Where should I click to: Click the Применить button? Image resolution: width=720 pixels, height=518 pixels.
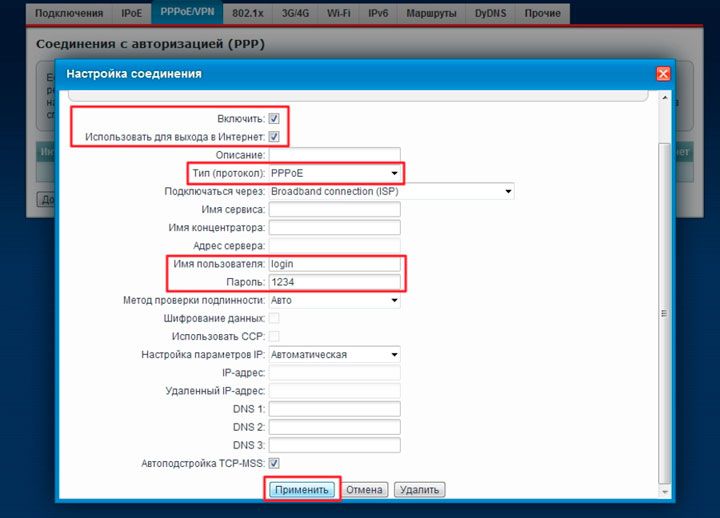click(302, 490)
